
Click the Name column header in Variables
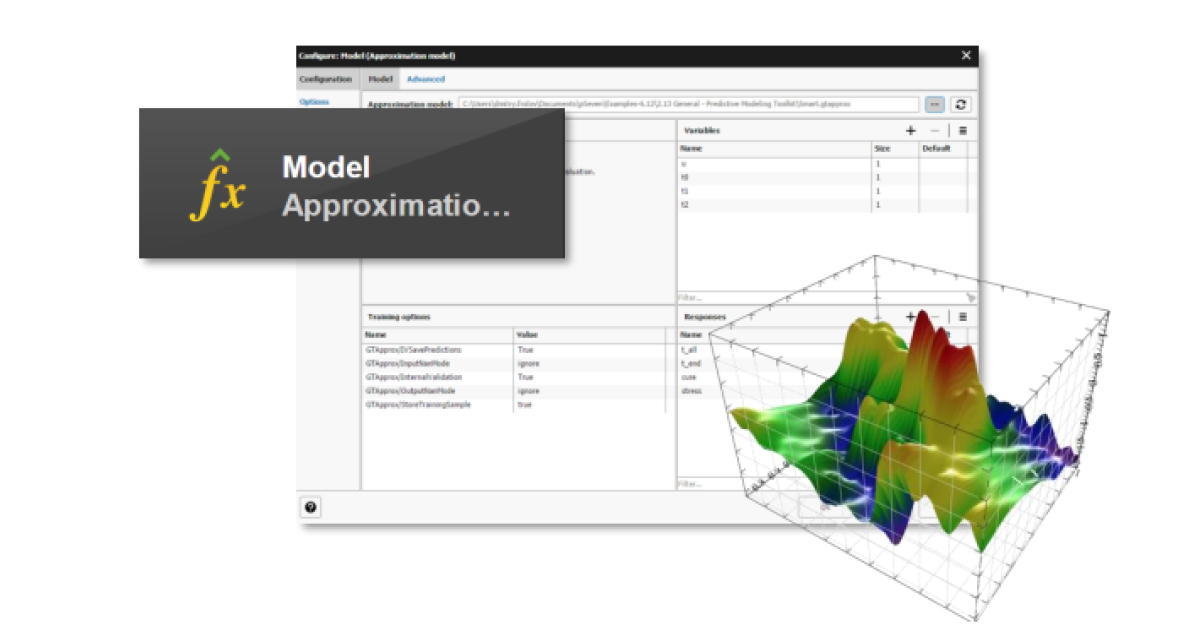pyautogui.click(x=774, y=149)
